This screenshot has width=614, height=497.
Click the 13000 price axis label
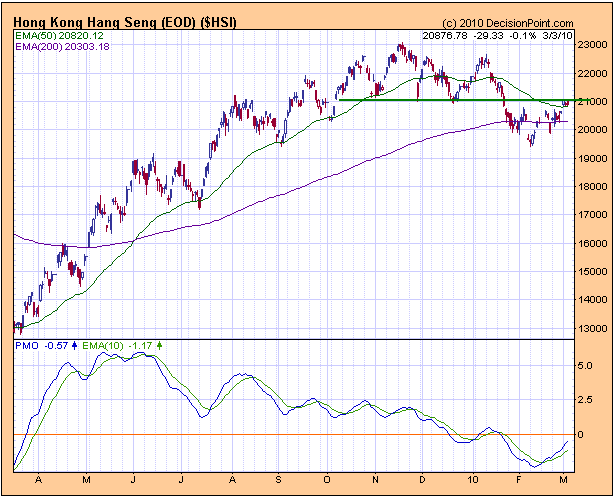coord(590,329)
